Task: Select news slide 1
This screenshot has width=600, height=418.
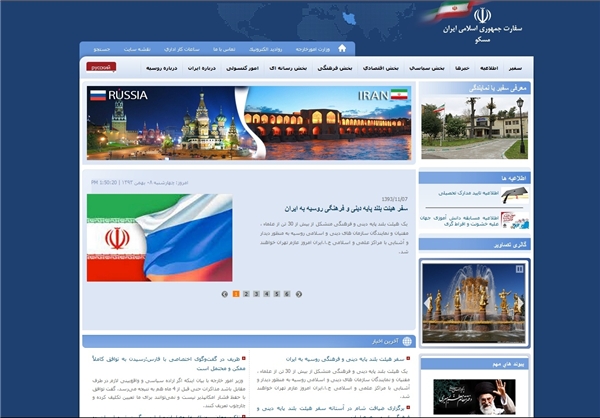Action: 236,294
